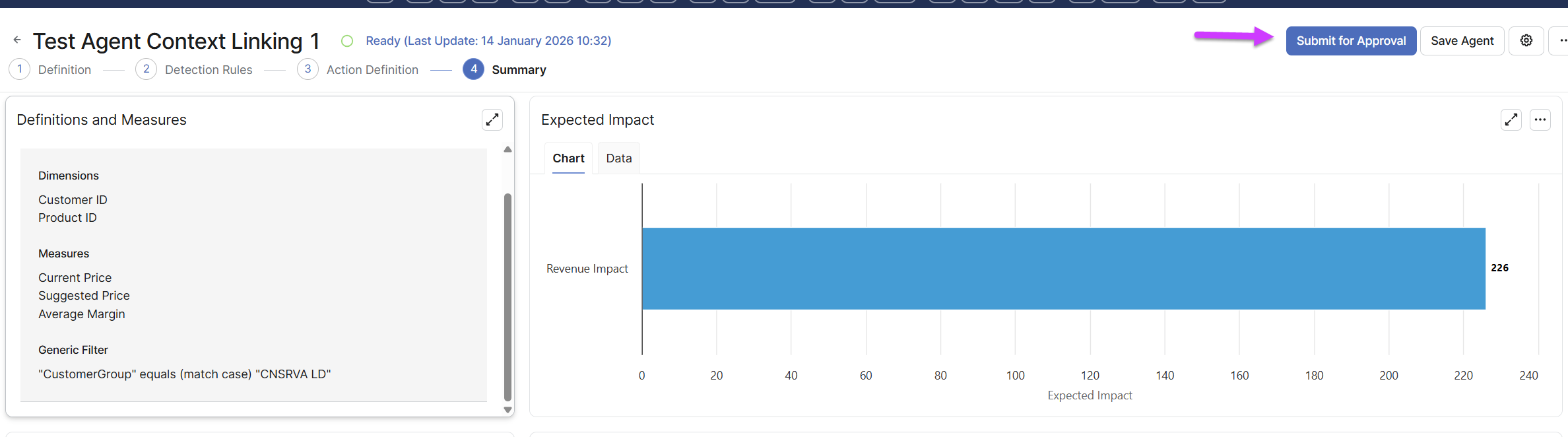This screenshot has width=1568, height=437.
Task: Jump to step 2 Detection Rules
Action: [146, 69]
